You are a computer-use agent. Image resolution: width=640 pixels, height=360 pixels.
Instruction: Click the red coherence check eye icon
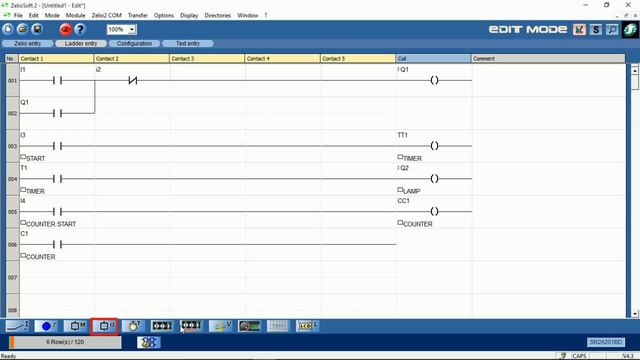tap(65, 29)
